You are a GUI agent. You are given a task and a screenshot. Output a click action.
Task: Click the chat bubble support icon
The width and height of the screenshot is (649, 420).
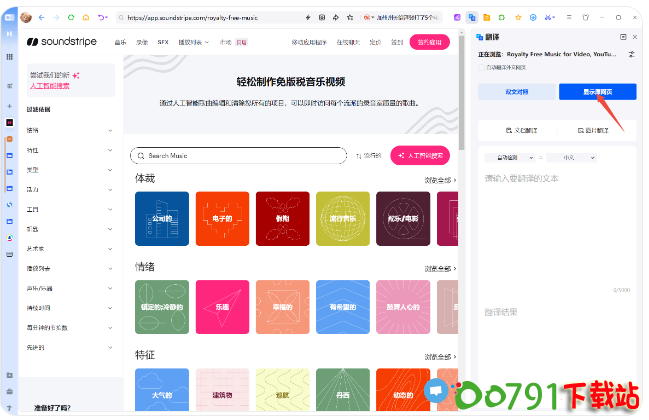point(435,390)
